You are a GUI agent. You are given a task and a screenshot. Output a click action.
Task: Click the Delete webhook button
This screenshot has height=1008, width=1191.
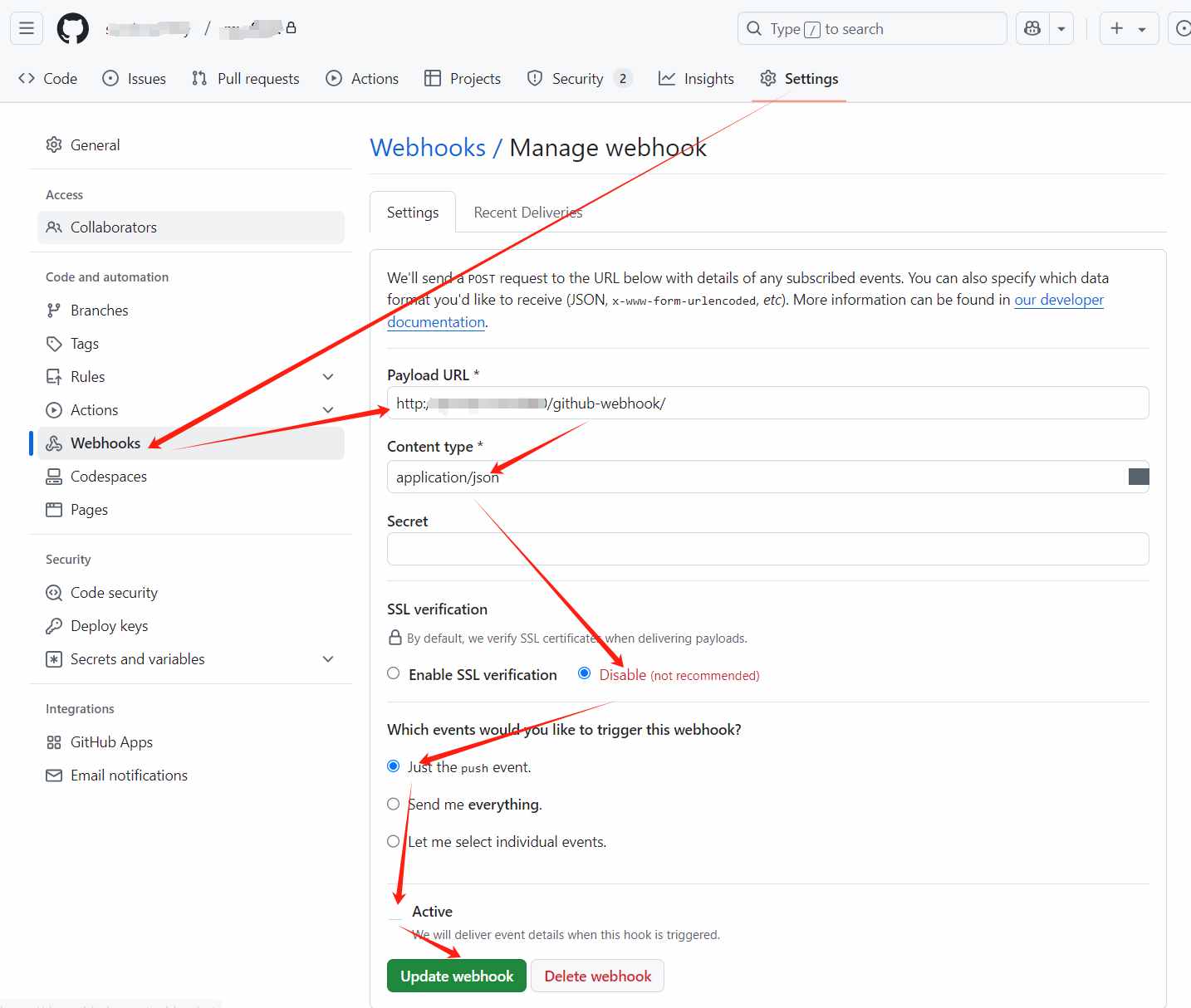tap(598, 976)
